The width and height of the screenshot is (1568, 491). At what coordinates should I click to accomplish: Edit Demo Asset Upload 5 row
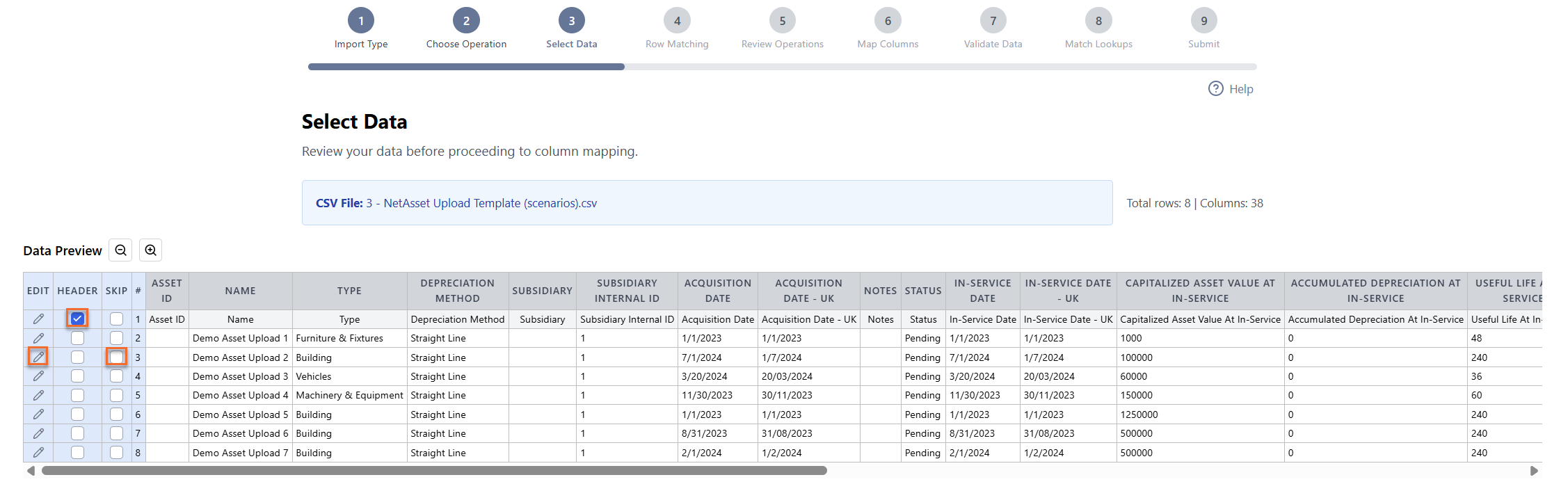[x=38, y=414]
